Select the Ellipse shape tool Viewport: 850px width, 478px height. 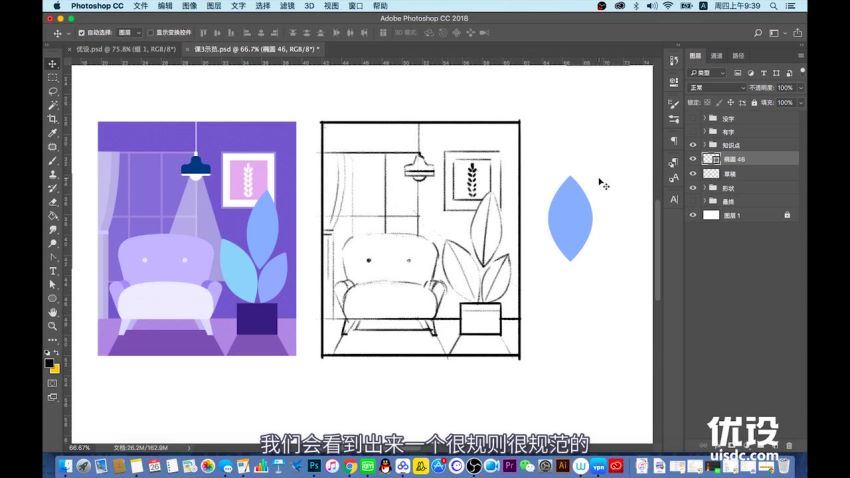[x=53, y=299]
